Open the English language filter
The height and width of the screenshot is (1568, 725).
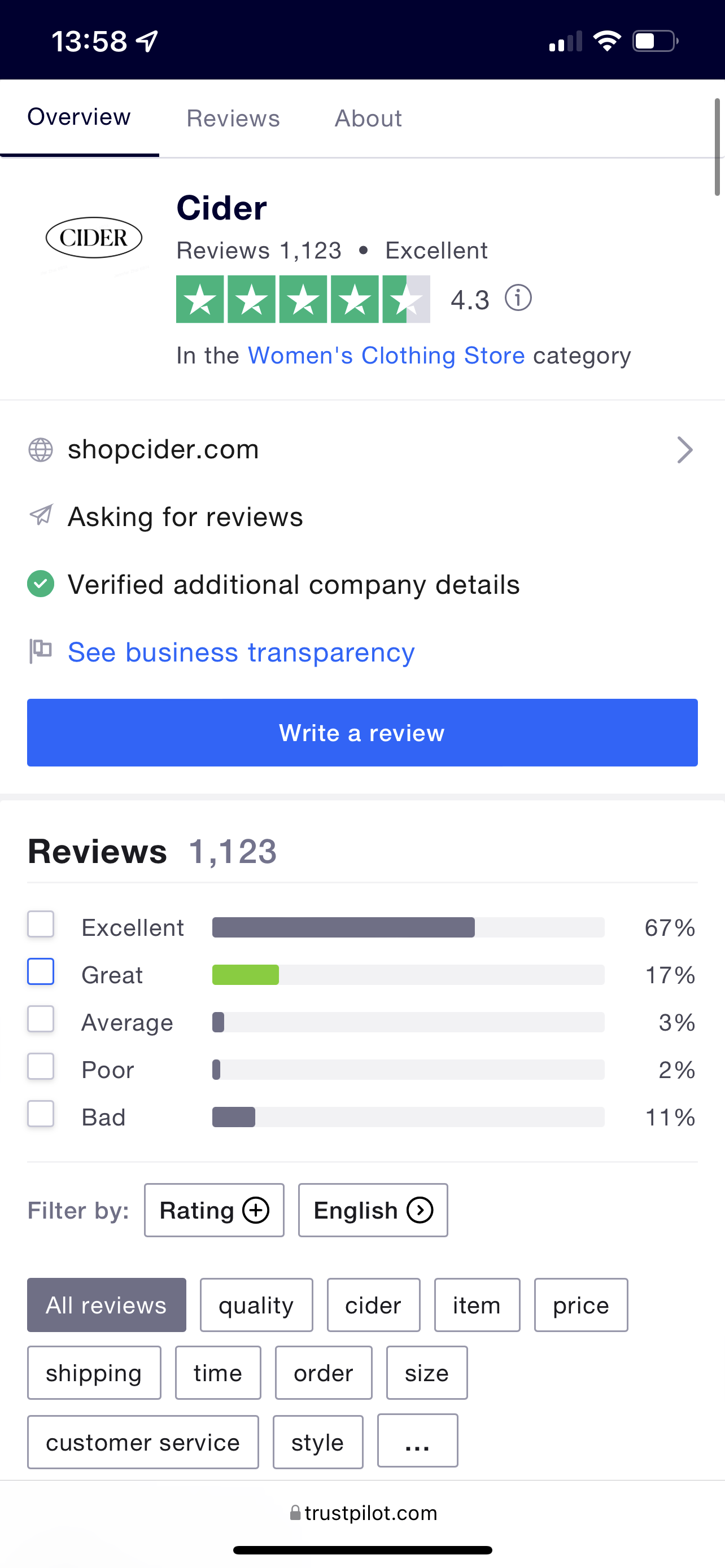[x=373, y=1210]
